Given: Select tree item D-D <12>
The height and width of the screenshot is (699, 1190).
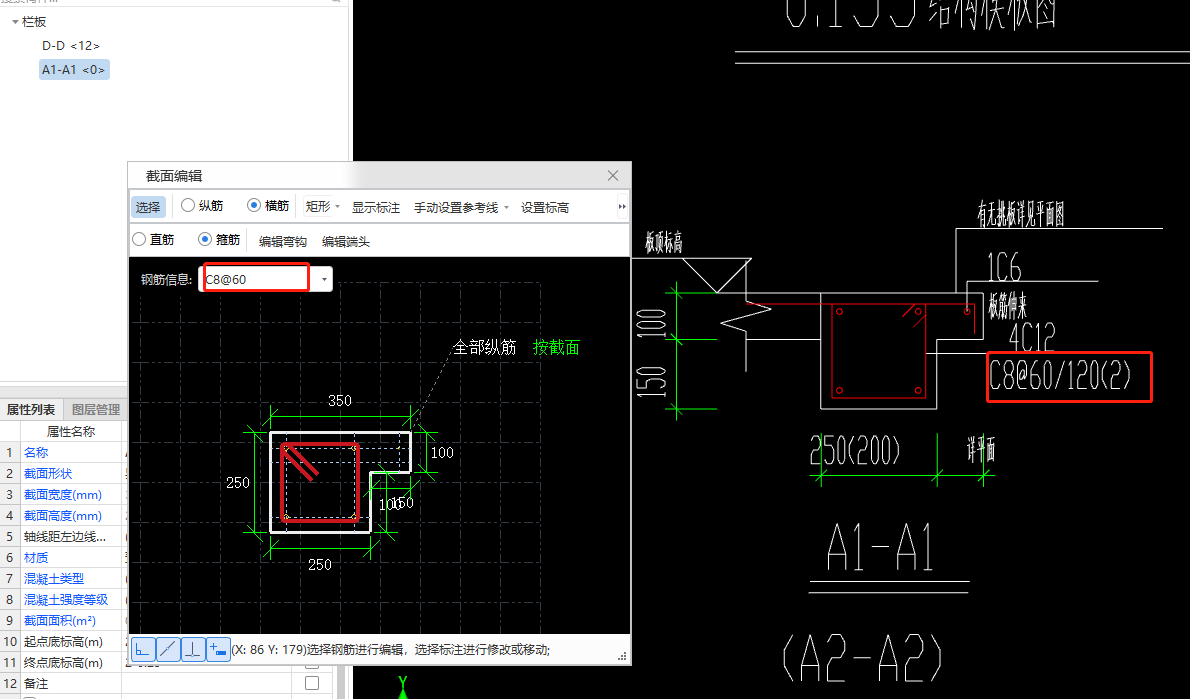Looking at the screenshot, I should pyautogui.click(x=71, y=46).
